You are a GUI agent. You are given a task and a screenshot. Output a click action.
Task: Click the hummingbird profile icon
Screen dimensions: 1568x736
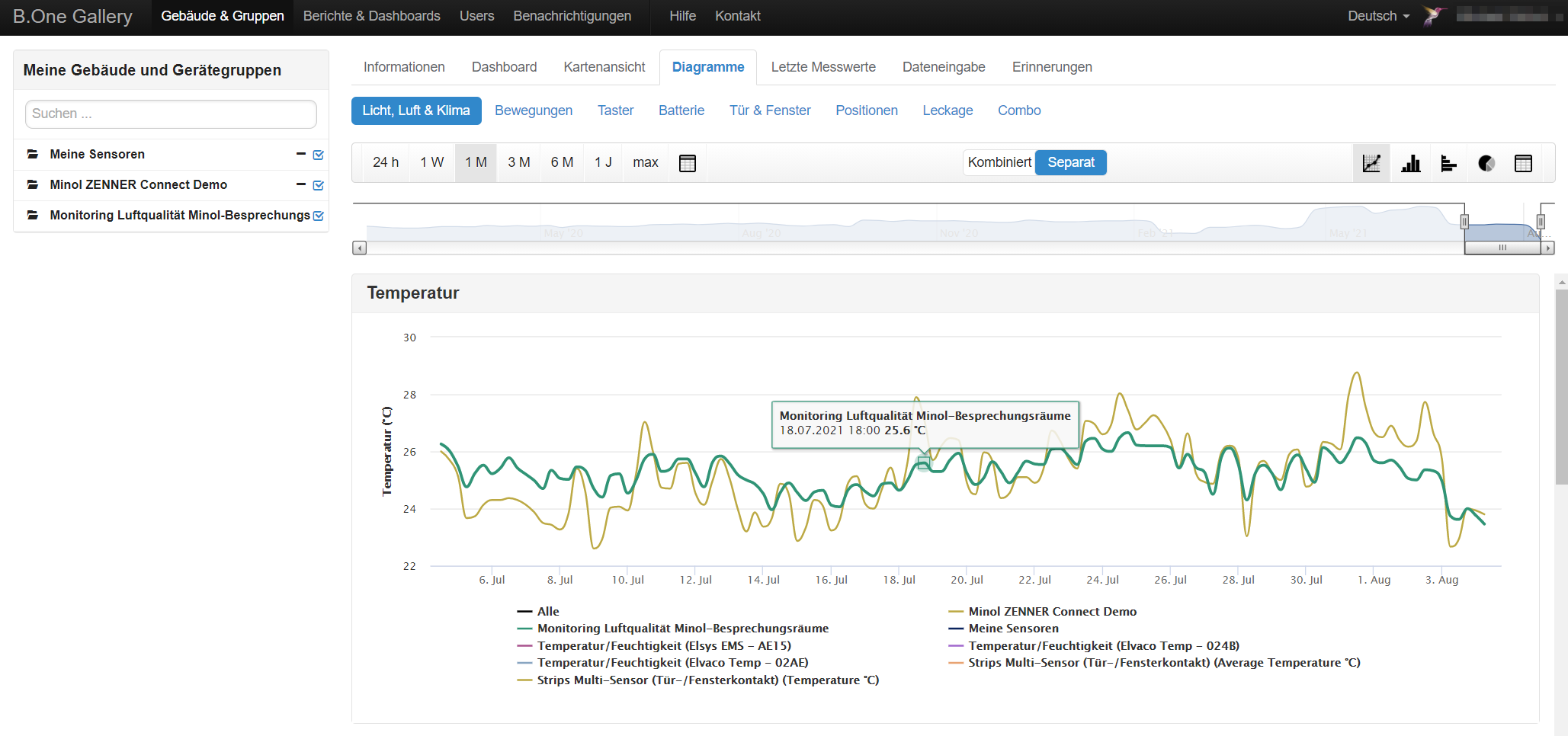(1434, 16)
